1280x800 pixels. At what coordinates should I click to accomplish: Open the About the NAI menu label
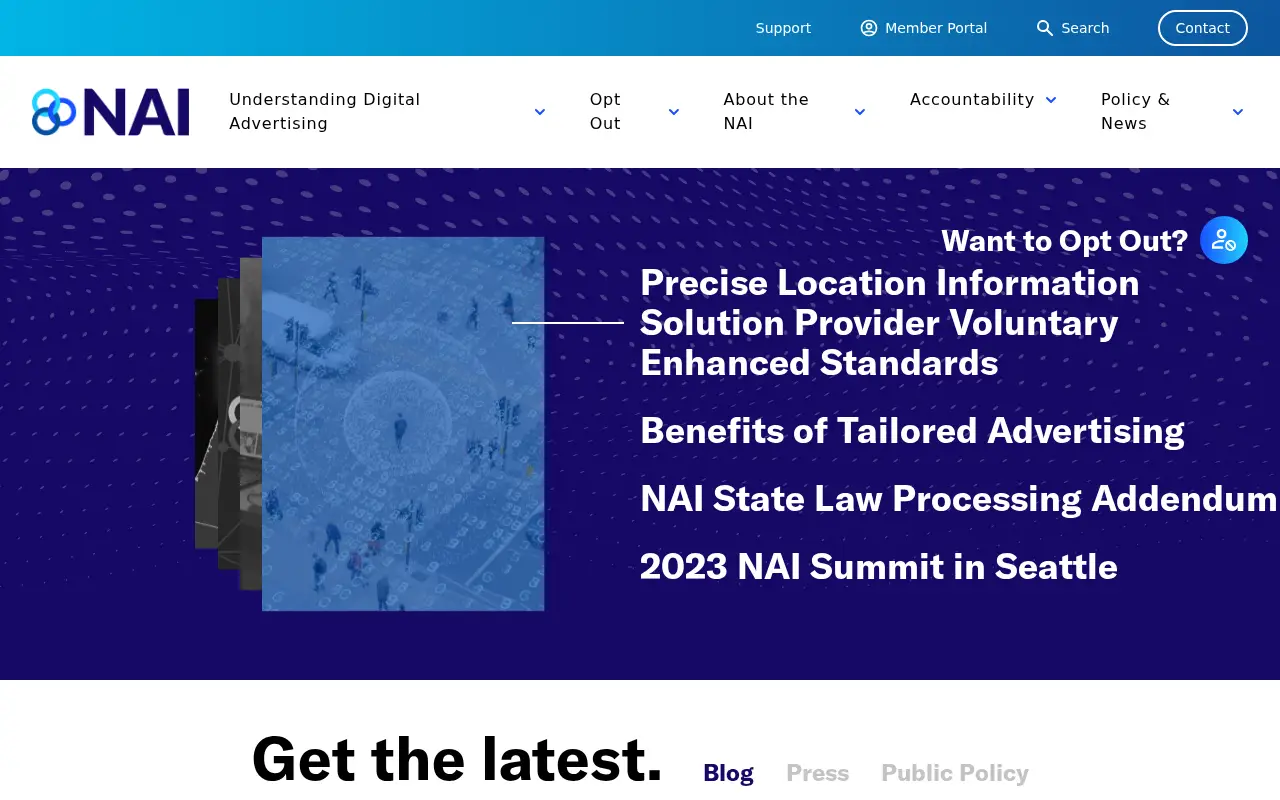point(766,112)
